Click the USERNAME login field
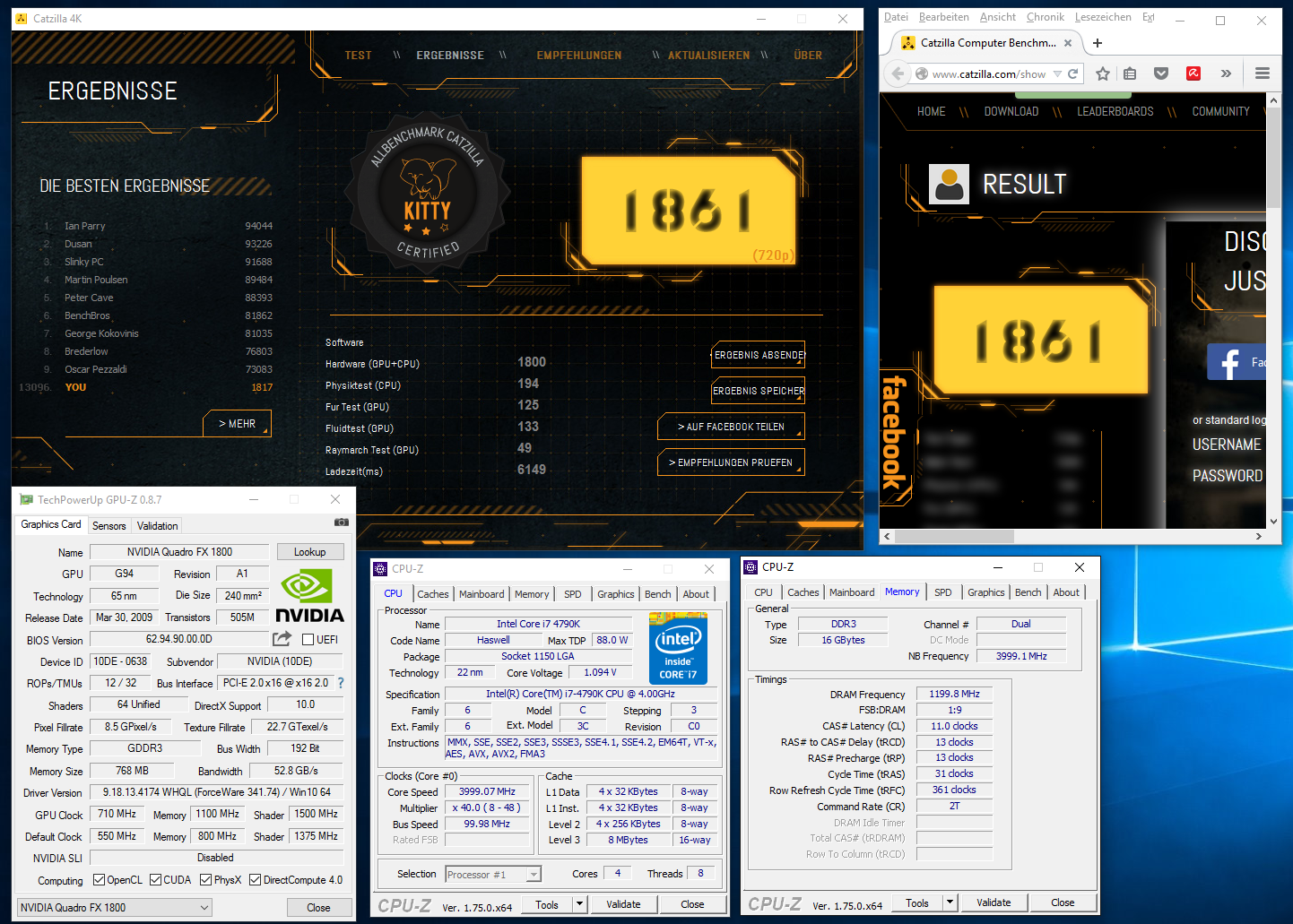 coord(1228,445)
